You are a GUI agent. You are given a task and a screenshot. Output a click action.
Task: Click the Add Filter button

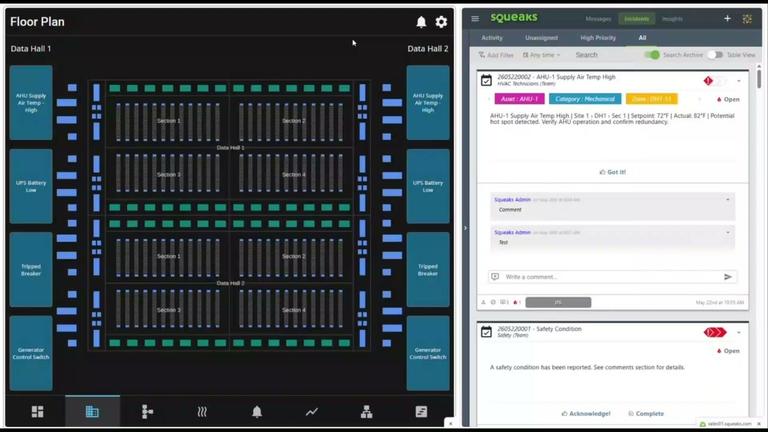496,55
